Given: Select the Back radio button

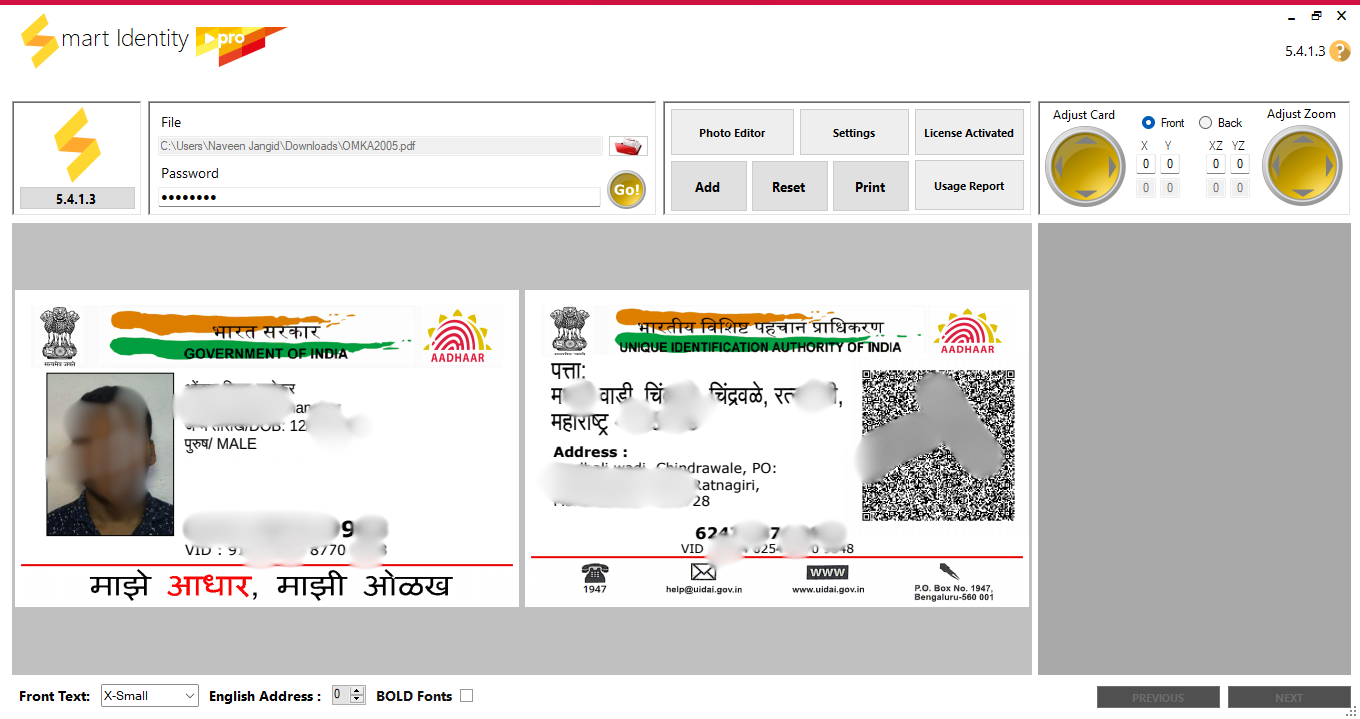Looking at the screenshot, I should (1206, 123).
